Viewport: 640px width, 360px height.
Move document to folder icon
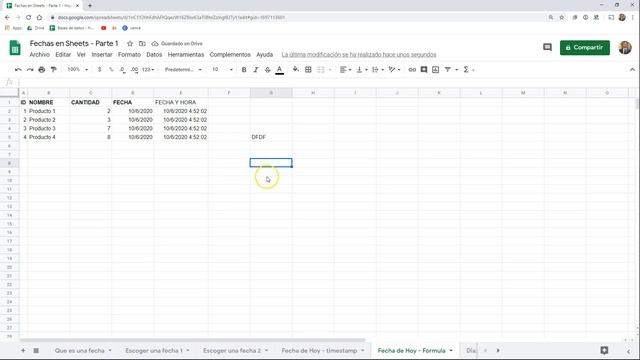click(x=142, y=44)
